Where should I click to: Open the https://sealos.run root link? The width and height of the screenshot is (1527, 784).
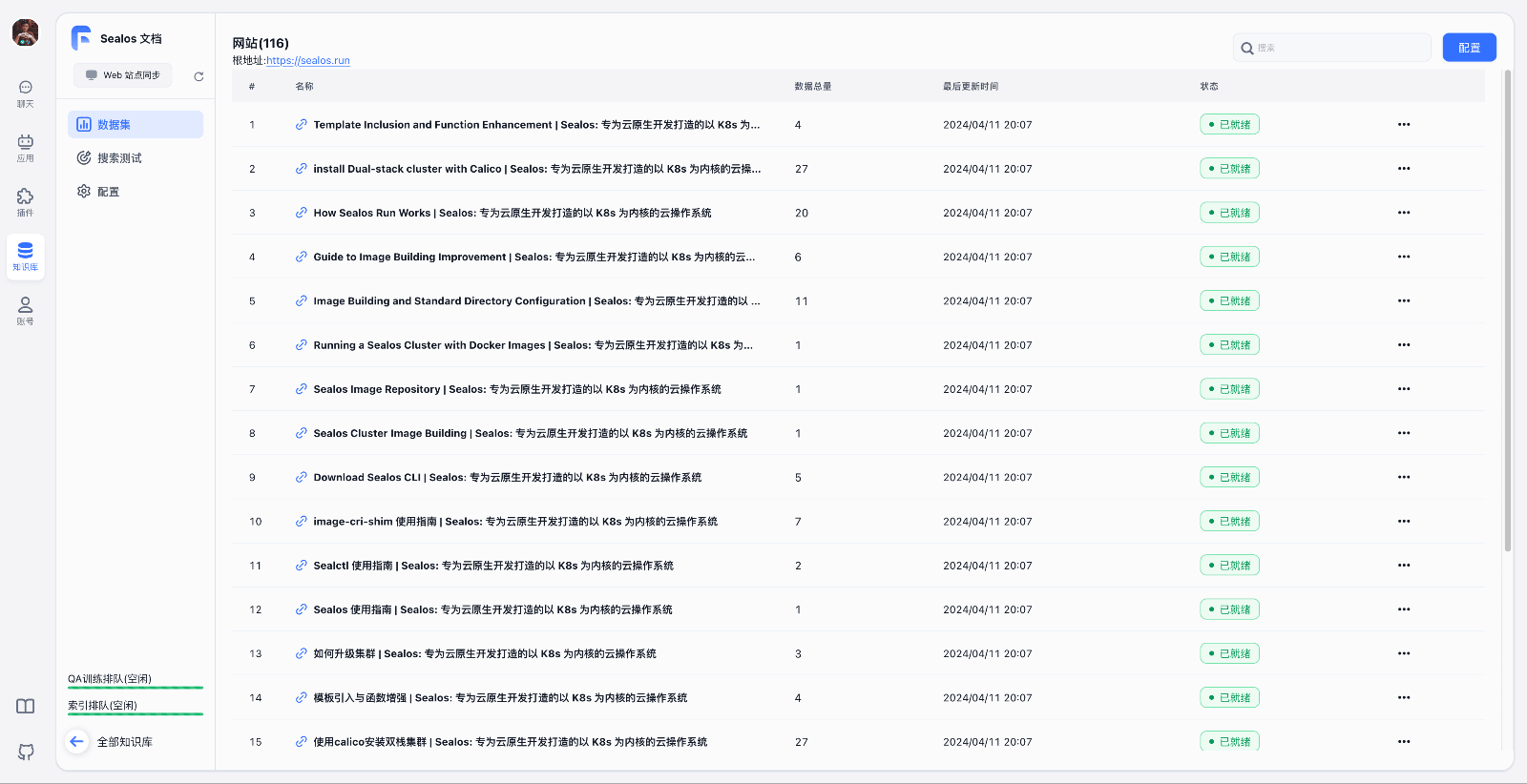[307, 61]
